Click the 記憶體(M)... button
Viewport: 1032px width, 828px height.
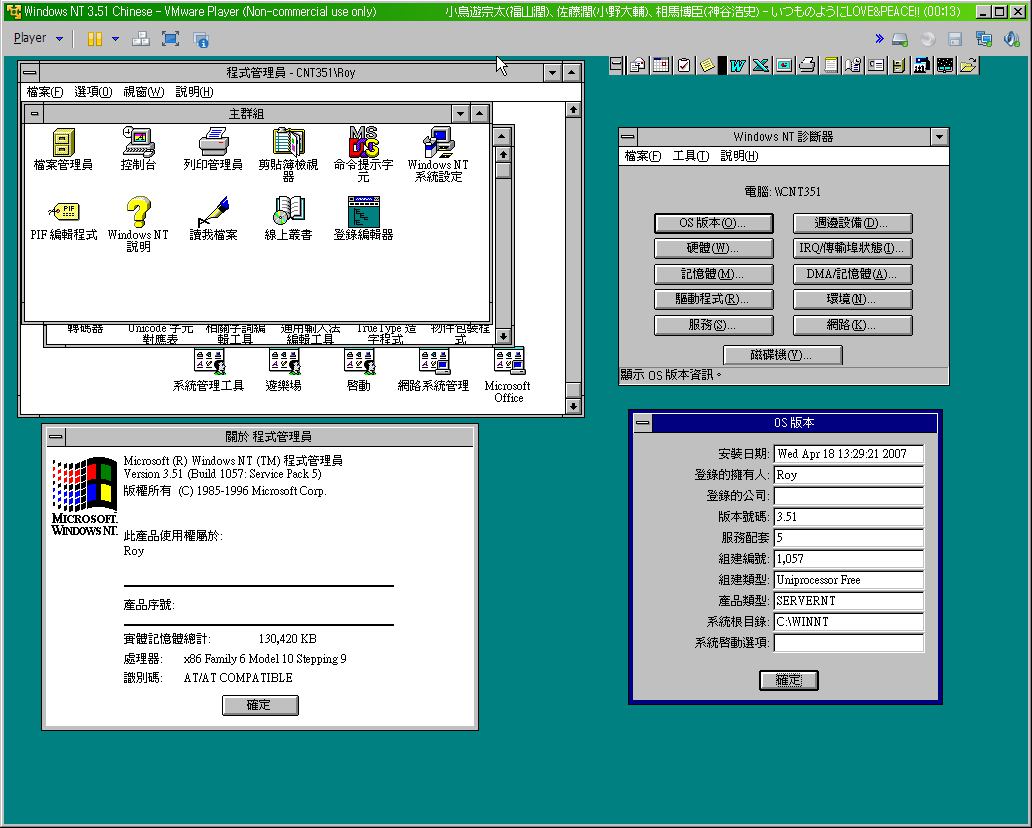point(713,274)
